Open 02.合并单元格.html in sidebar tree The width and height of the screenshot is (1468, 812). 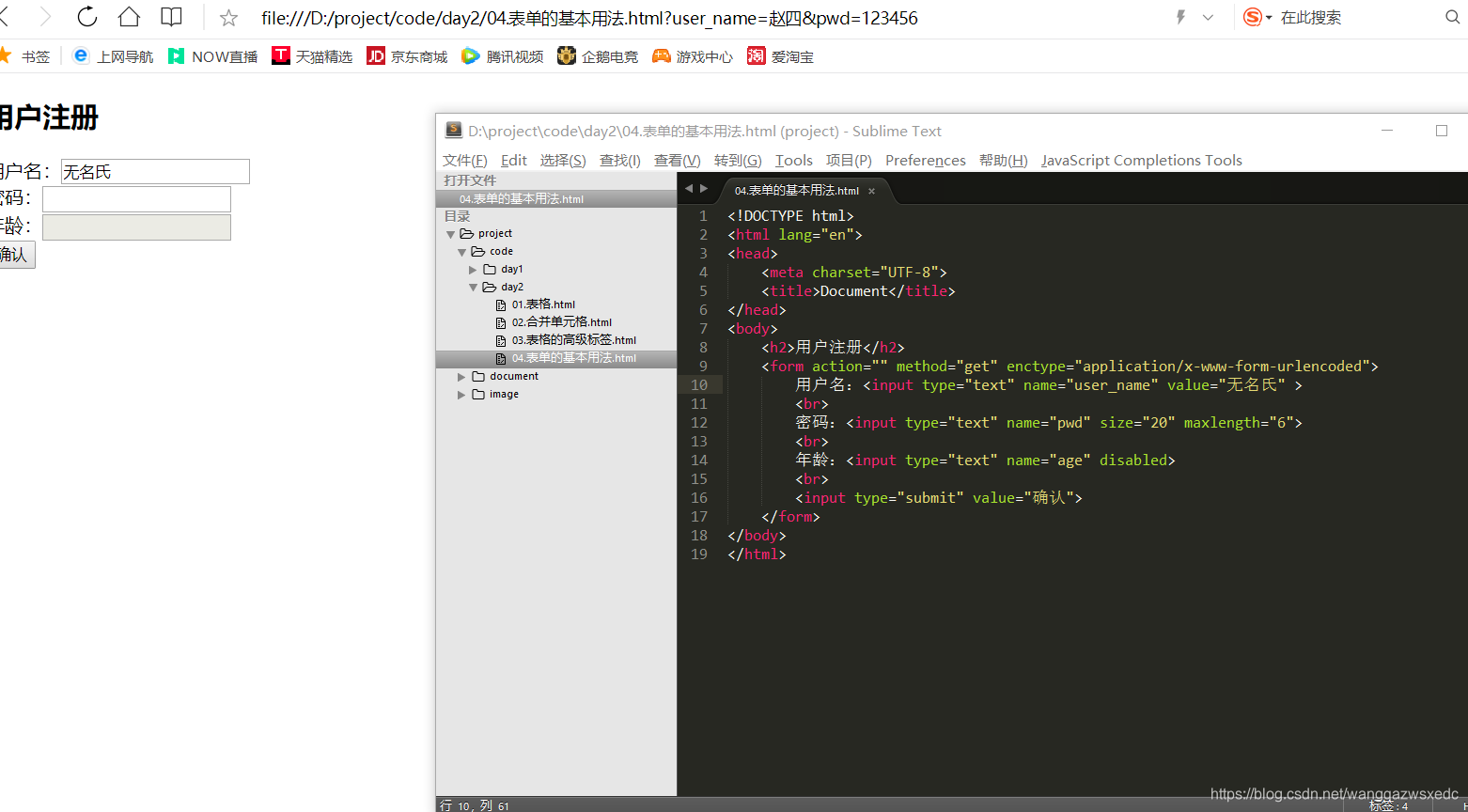(562, 322)
